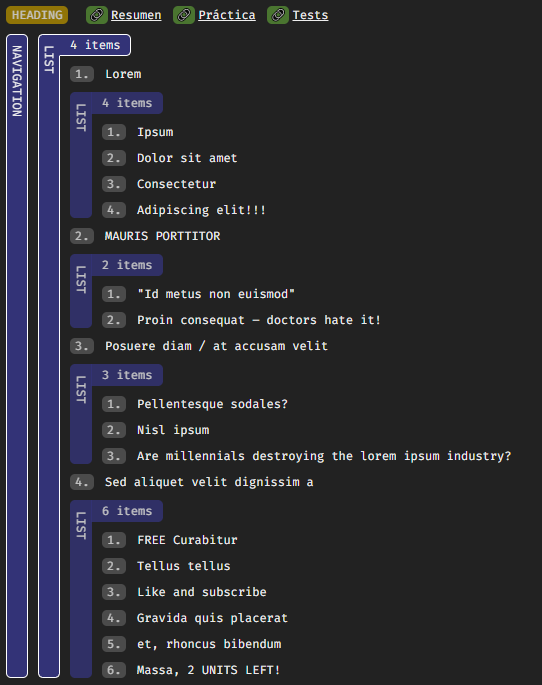The width and height of the screenshot is (542, 685).
Task: Select "Like and subscribe" item
Action: (x=202, y=592)
